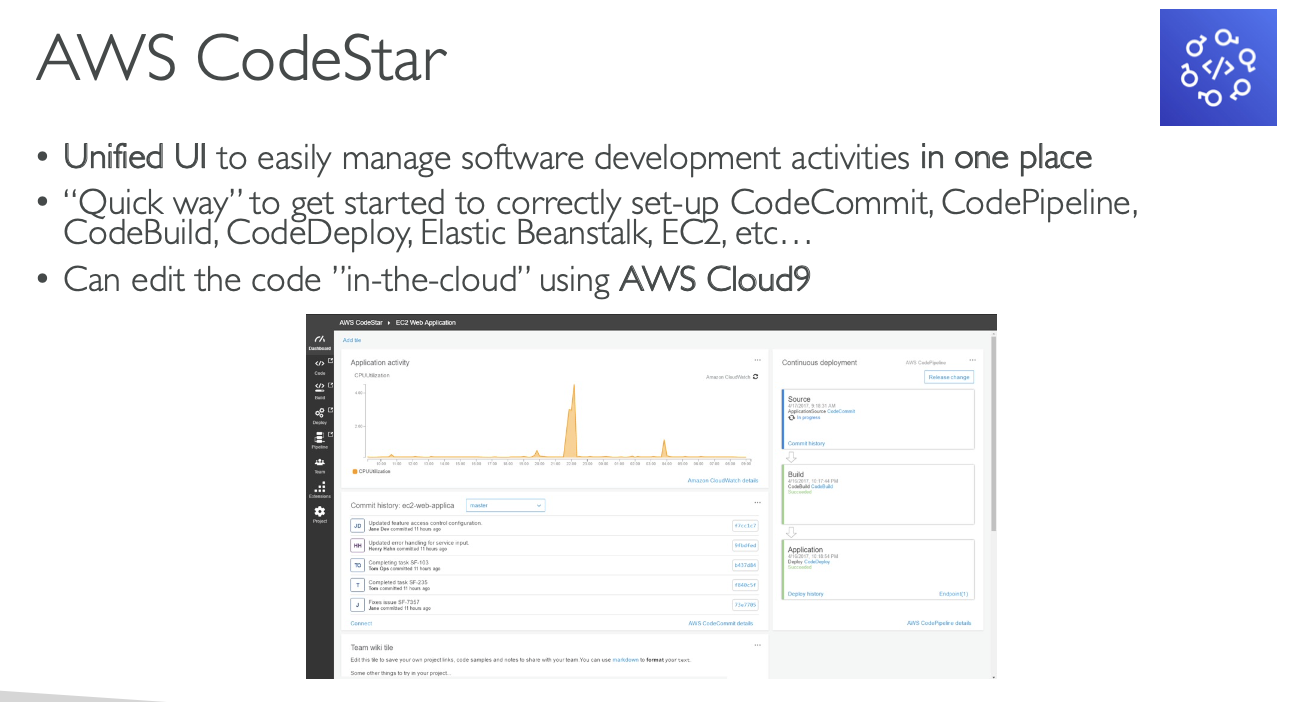The image size is (1290, 702).
Task: Expand the master branch dropdown
Action: click(x=505, y=505)
